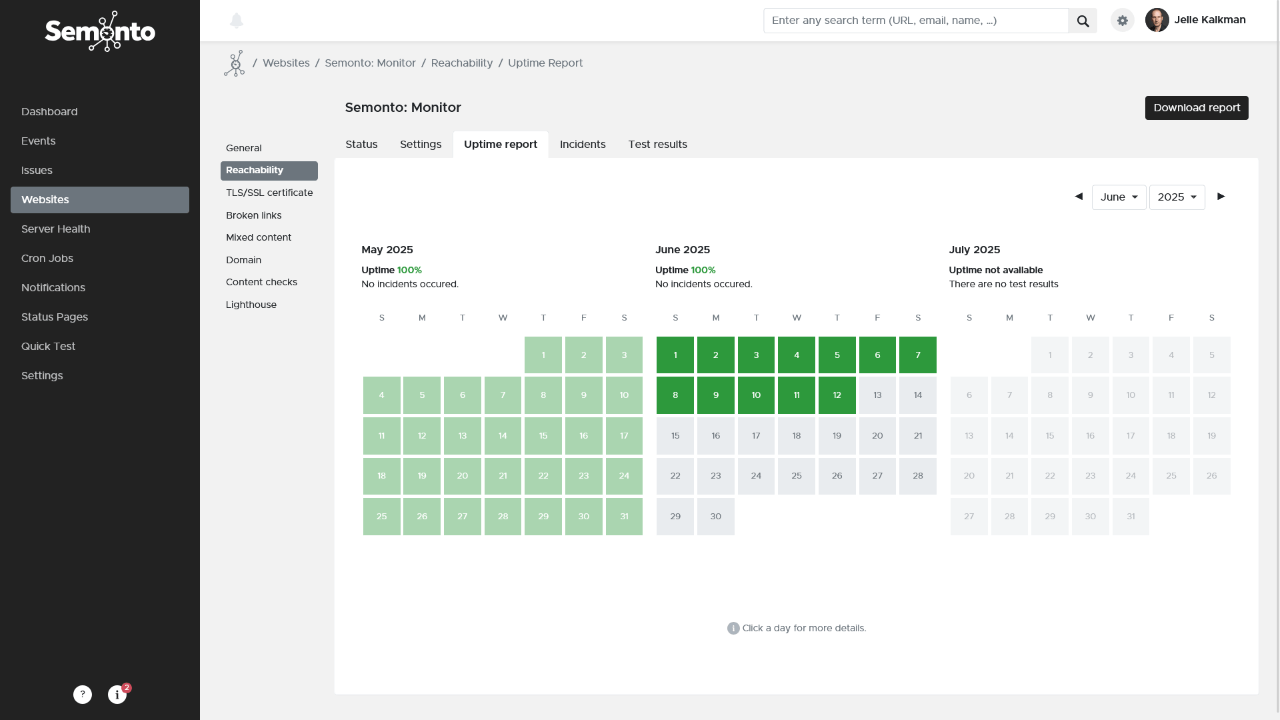Open Quick Test in the sidebar

tap(100, 346)
